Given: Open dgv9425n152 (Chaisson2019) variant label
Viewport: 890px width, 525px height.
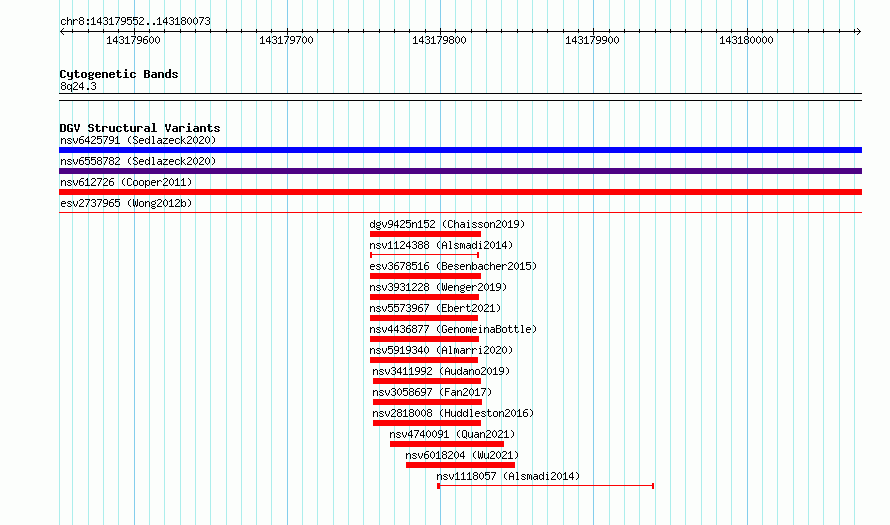Looking at the screenshot, I should coord(447,224).
